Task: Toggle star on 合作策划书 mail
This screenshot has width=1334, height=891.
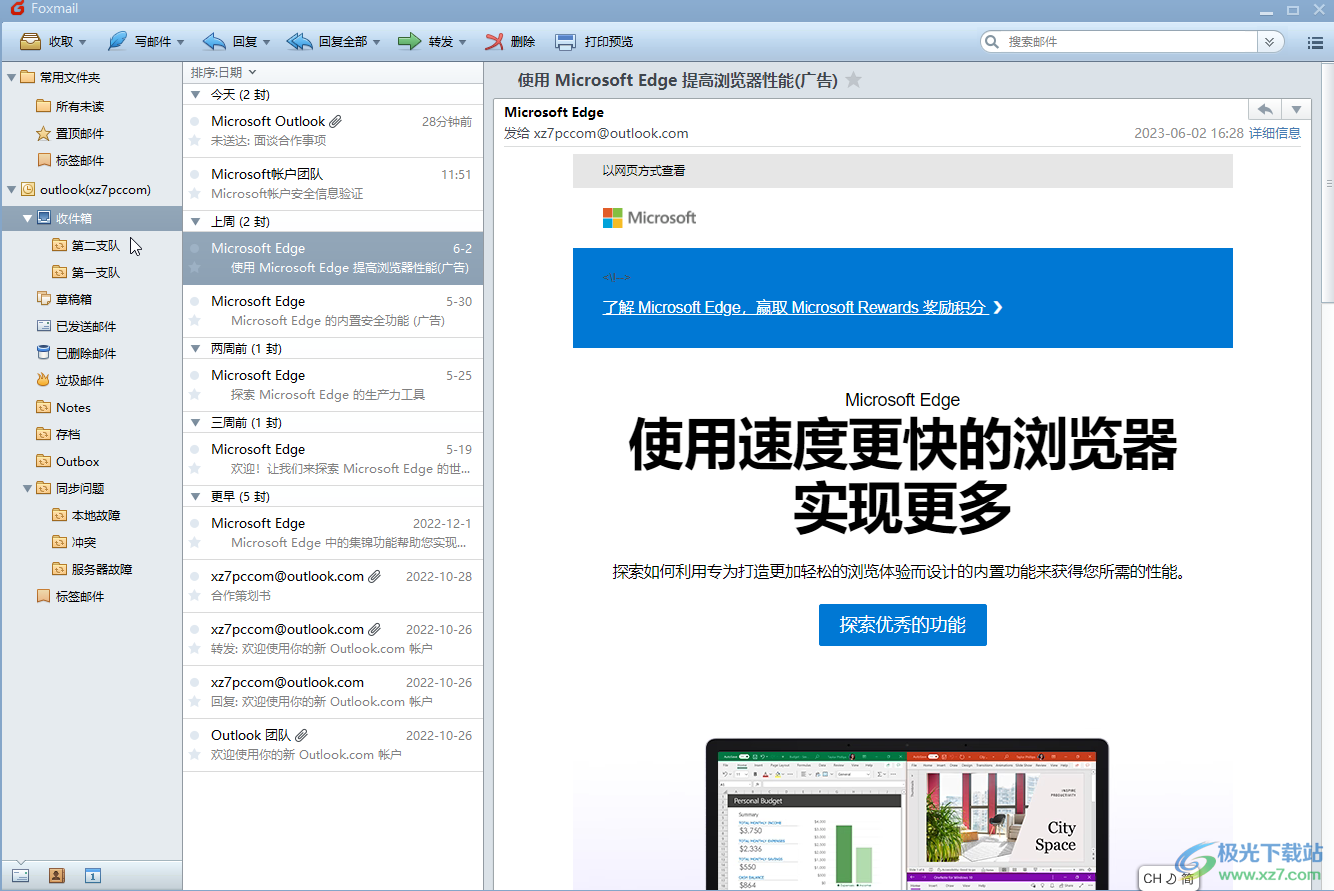Action: 195,595
